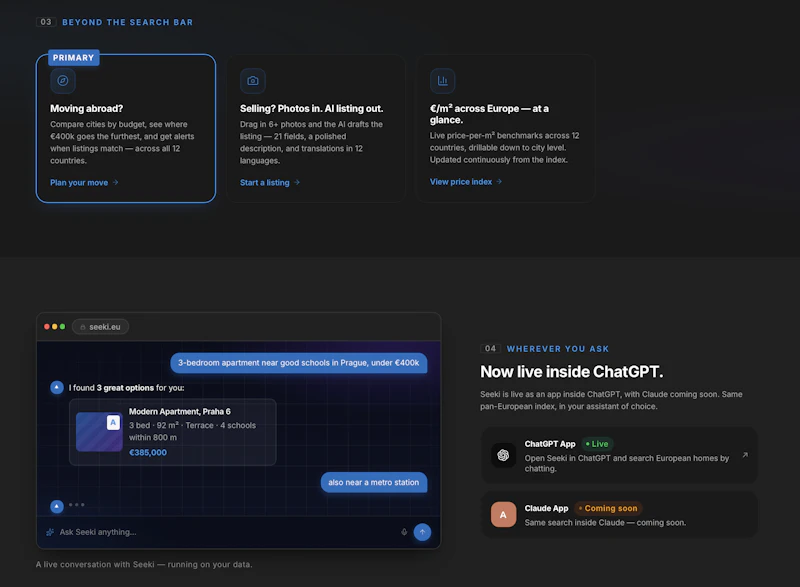Click the blue send arrow button
The width and height of the screenshot is (800, 587).
point(422,532)
